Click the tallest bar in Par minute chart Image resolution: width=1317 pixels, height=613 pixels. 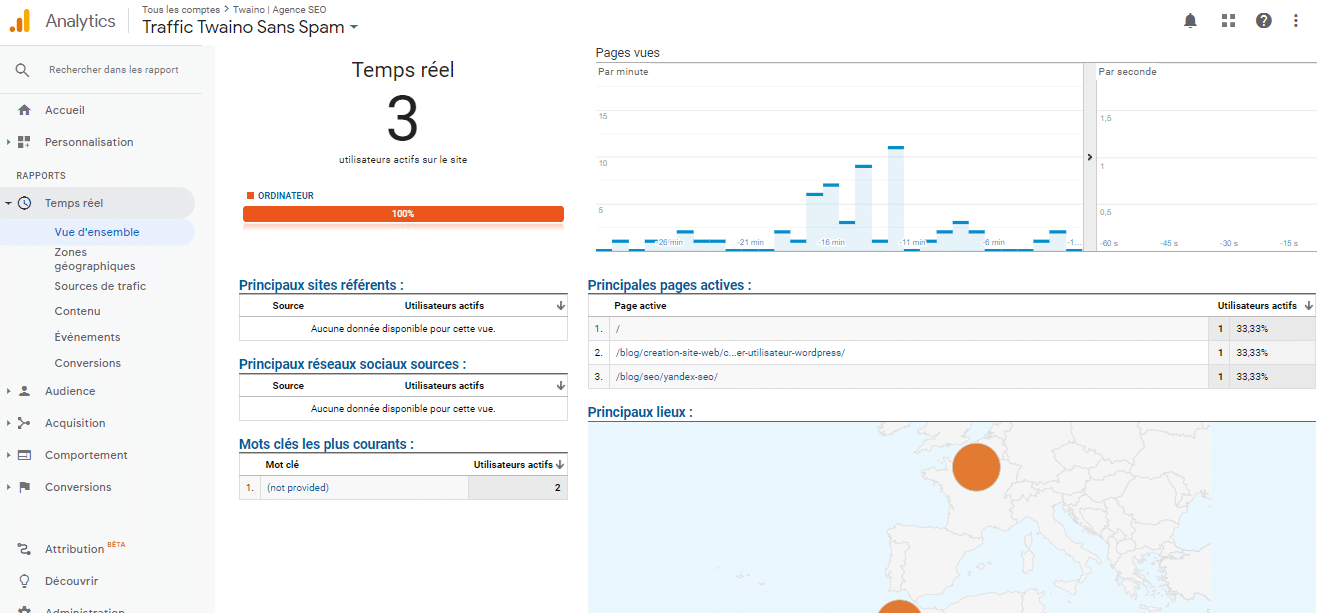[x=895, y=198]
